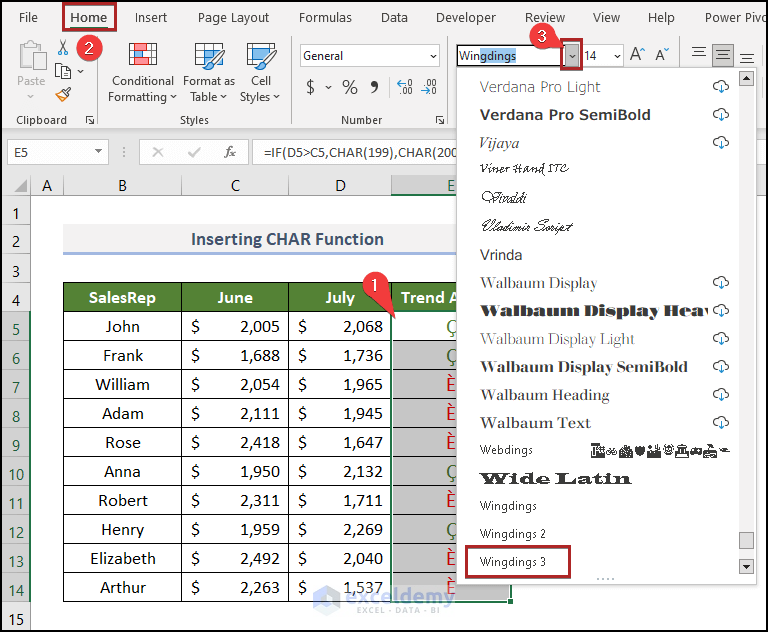
Task: Click Increase Font Size icon
Action: coord(637,55)
